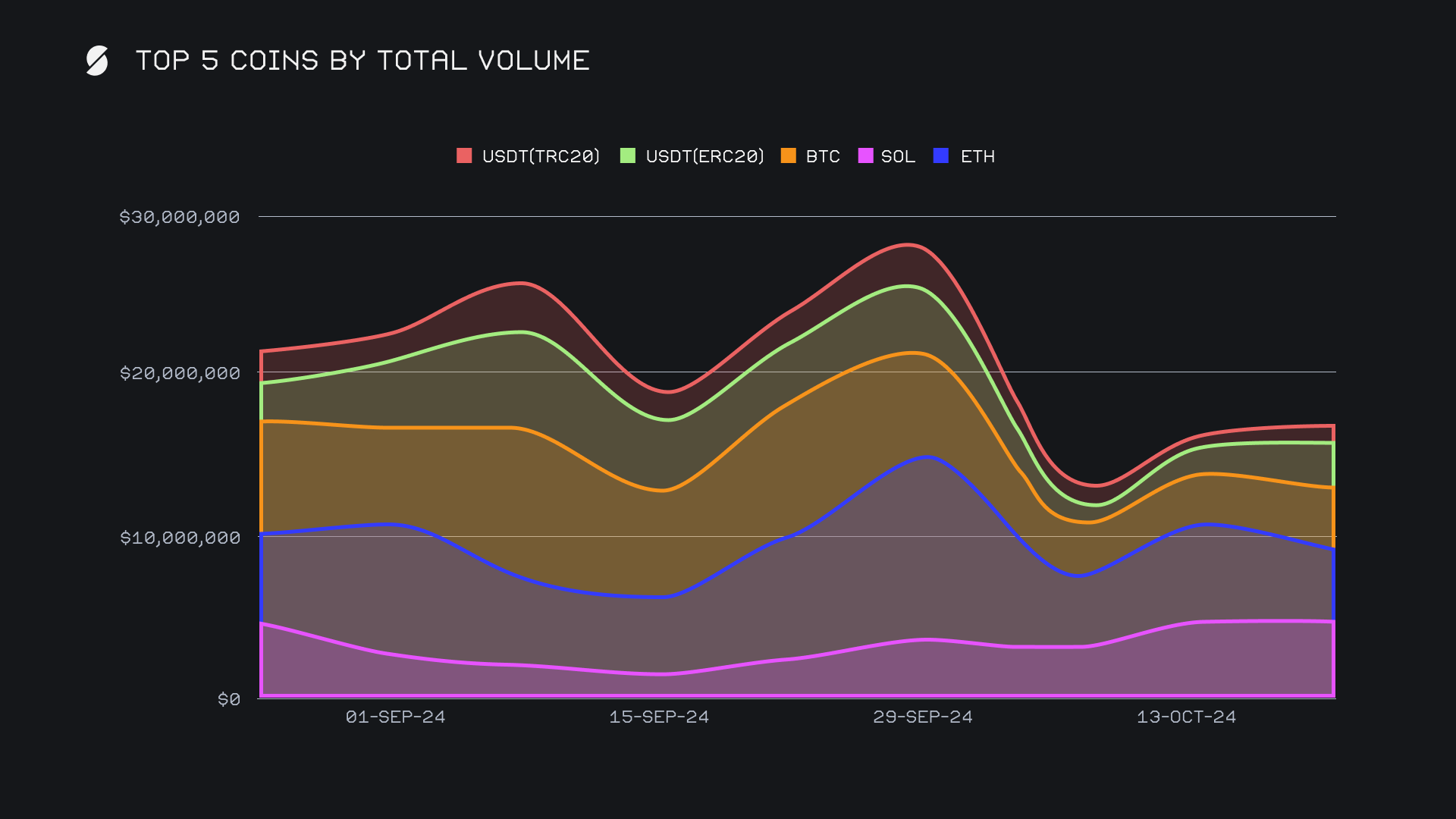Hide the BTC series via legend text

coord(823,156)
